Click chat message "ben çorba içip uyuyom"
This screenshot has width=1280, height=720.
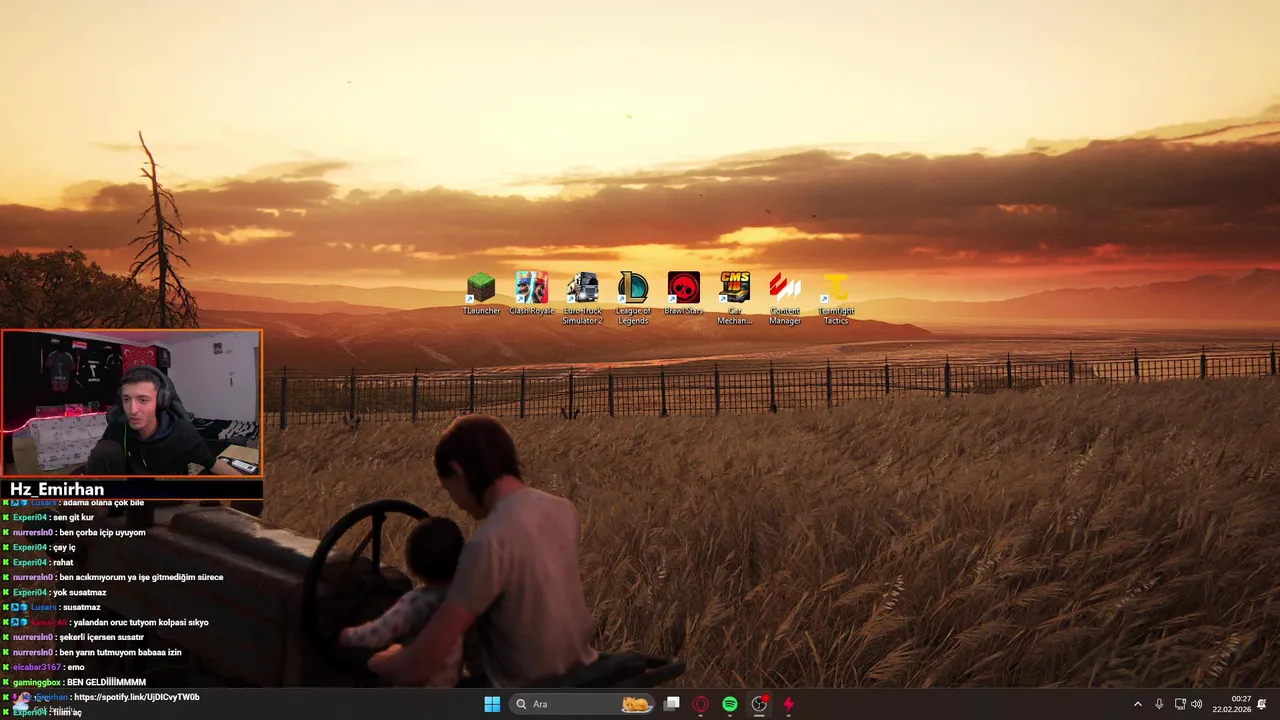pyautogui.click(x=102, y=532)
